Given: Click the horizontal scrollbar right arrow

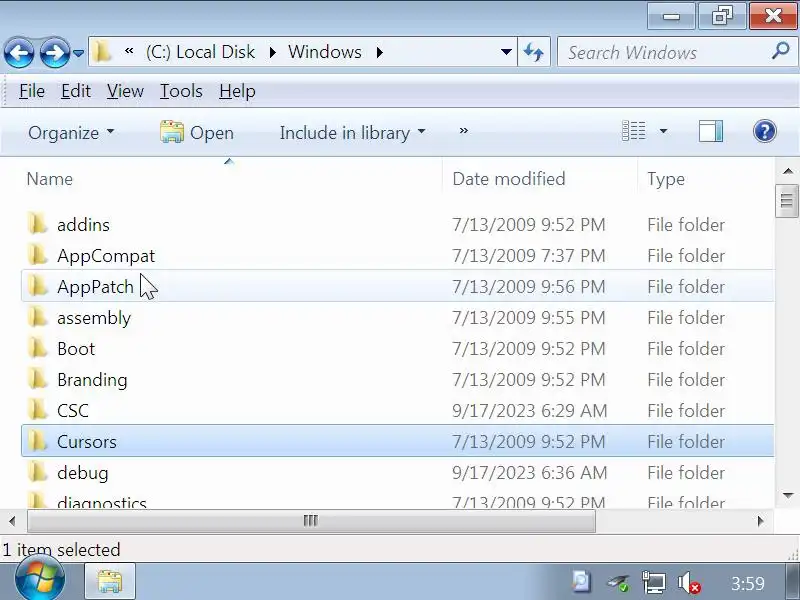Looking at the screenshot, I should (760, 521).
